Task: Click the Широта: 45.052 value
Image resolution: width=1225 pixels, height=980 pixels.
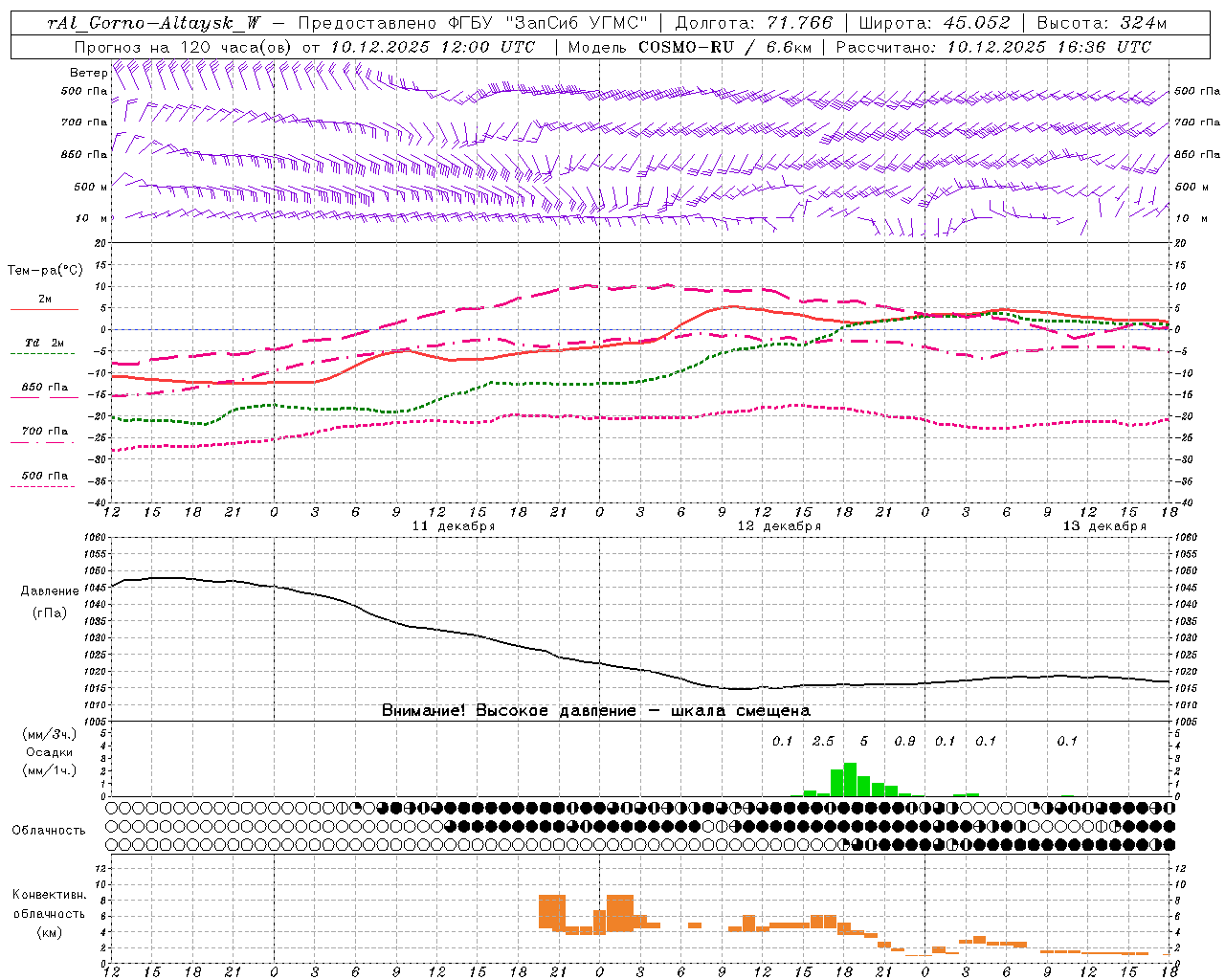Action: tap(934, 23)
